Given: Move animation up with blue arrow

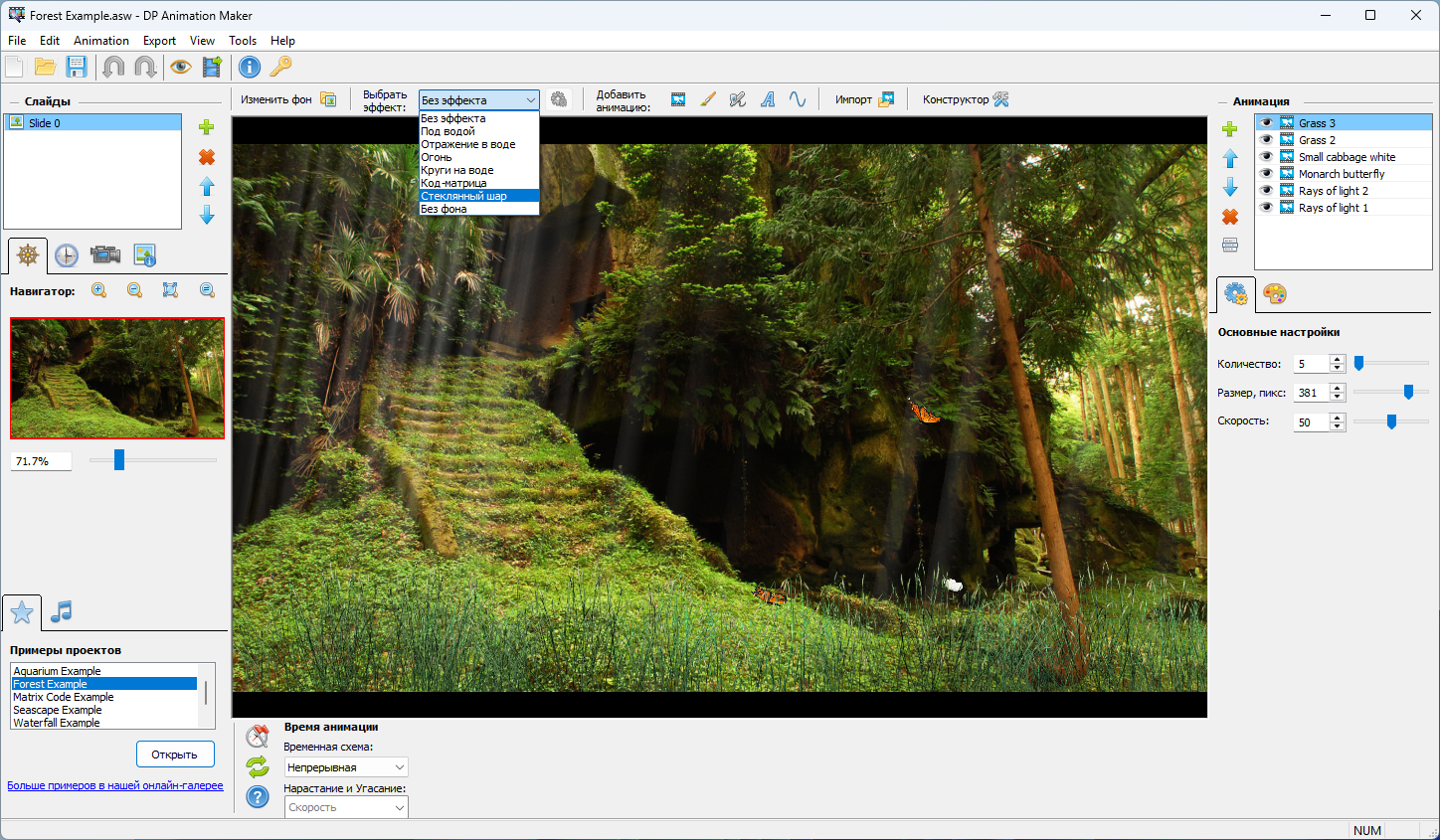Looking at the screenshot, I should coord(1230,159).
